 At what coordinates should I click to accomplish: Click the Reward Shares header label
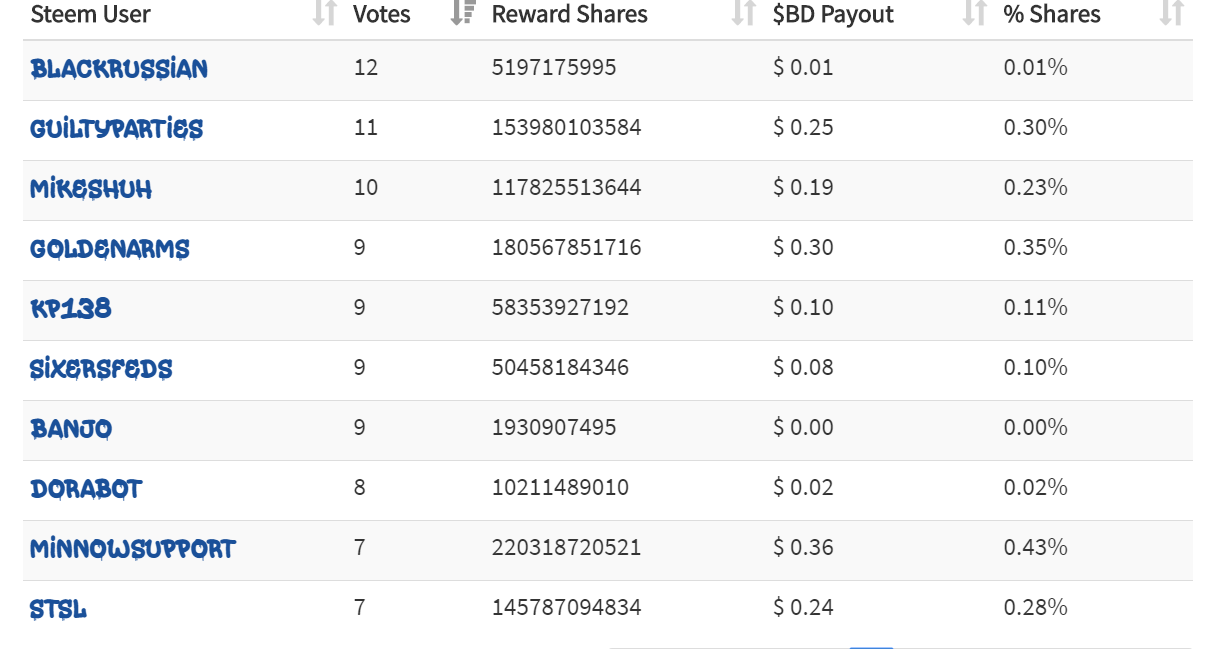570,14
